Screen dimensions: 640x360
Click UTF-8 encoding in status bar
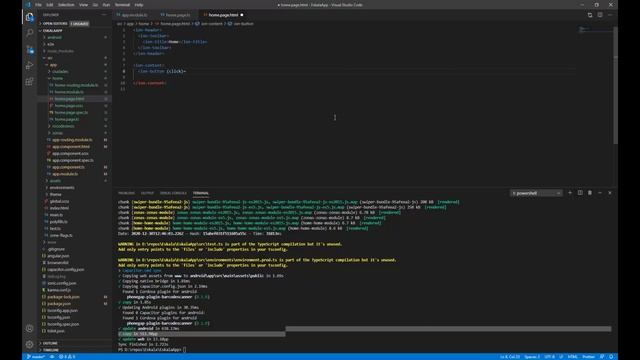549,357
